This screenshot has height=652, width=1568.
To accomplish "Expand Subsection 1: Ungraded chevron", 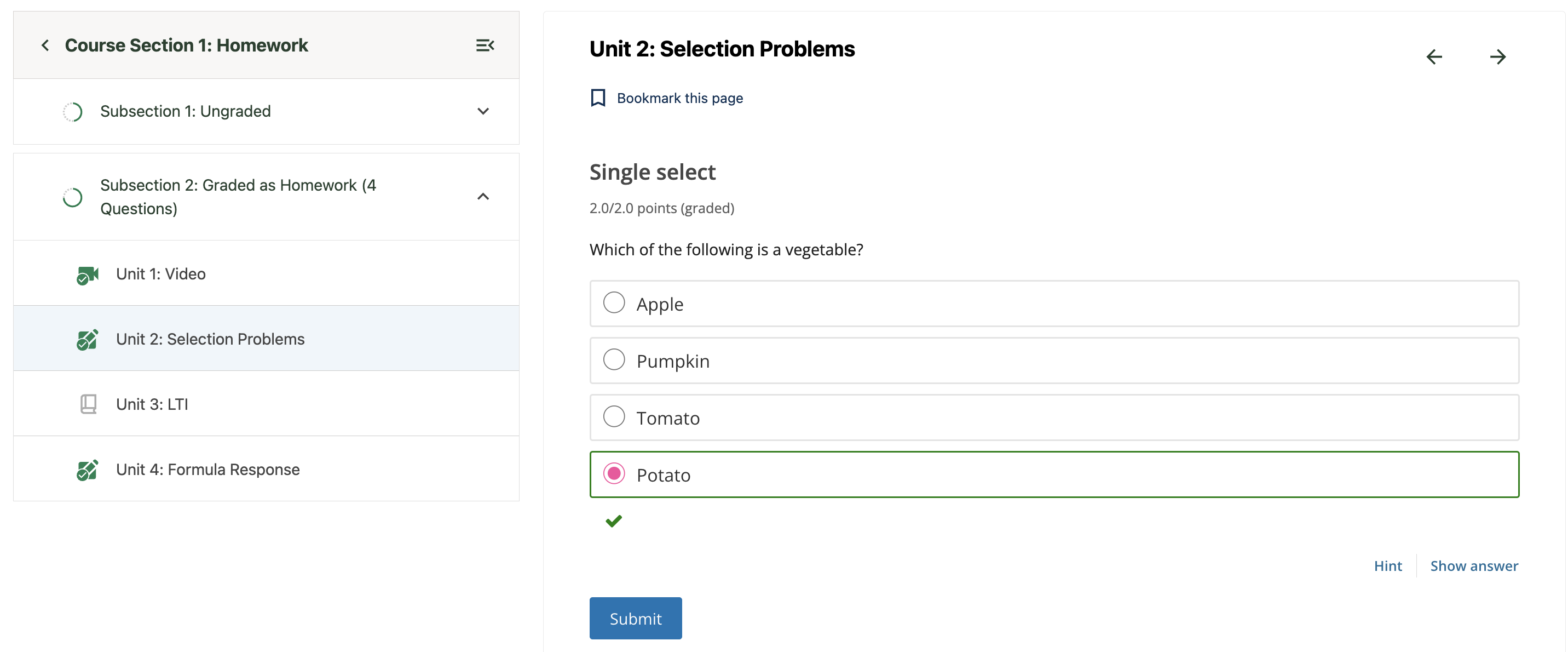I will [x=483, y=112].
